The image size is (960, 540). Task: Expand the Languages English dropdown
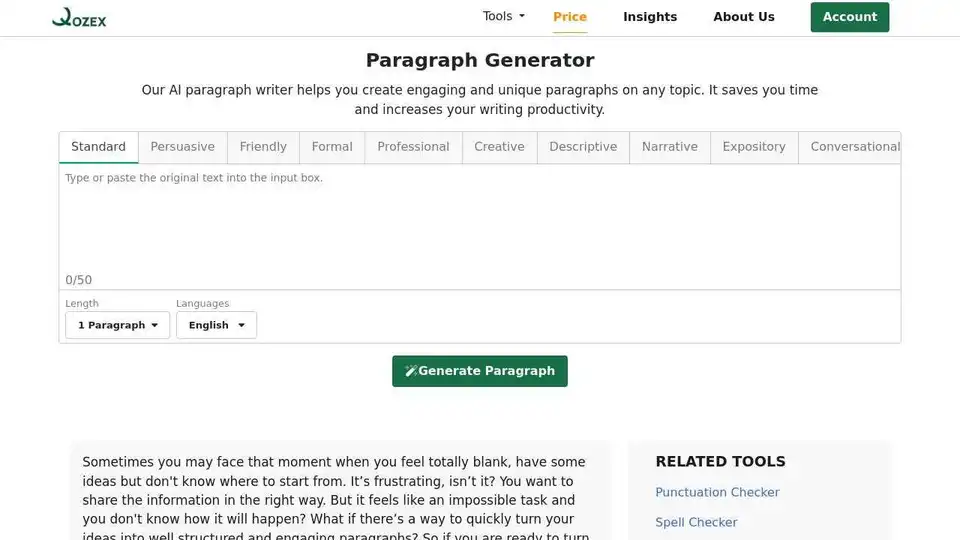click(x=216, y=325)
